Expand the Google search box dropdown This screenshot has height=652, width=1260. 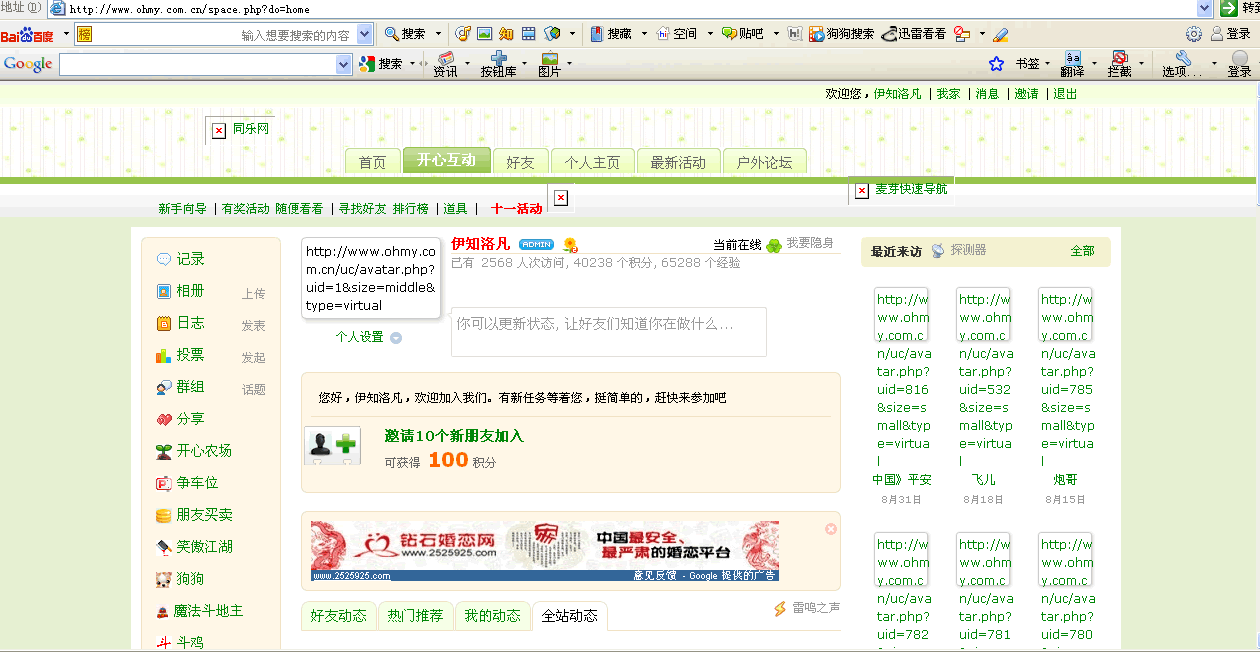345,65
